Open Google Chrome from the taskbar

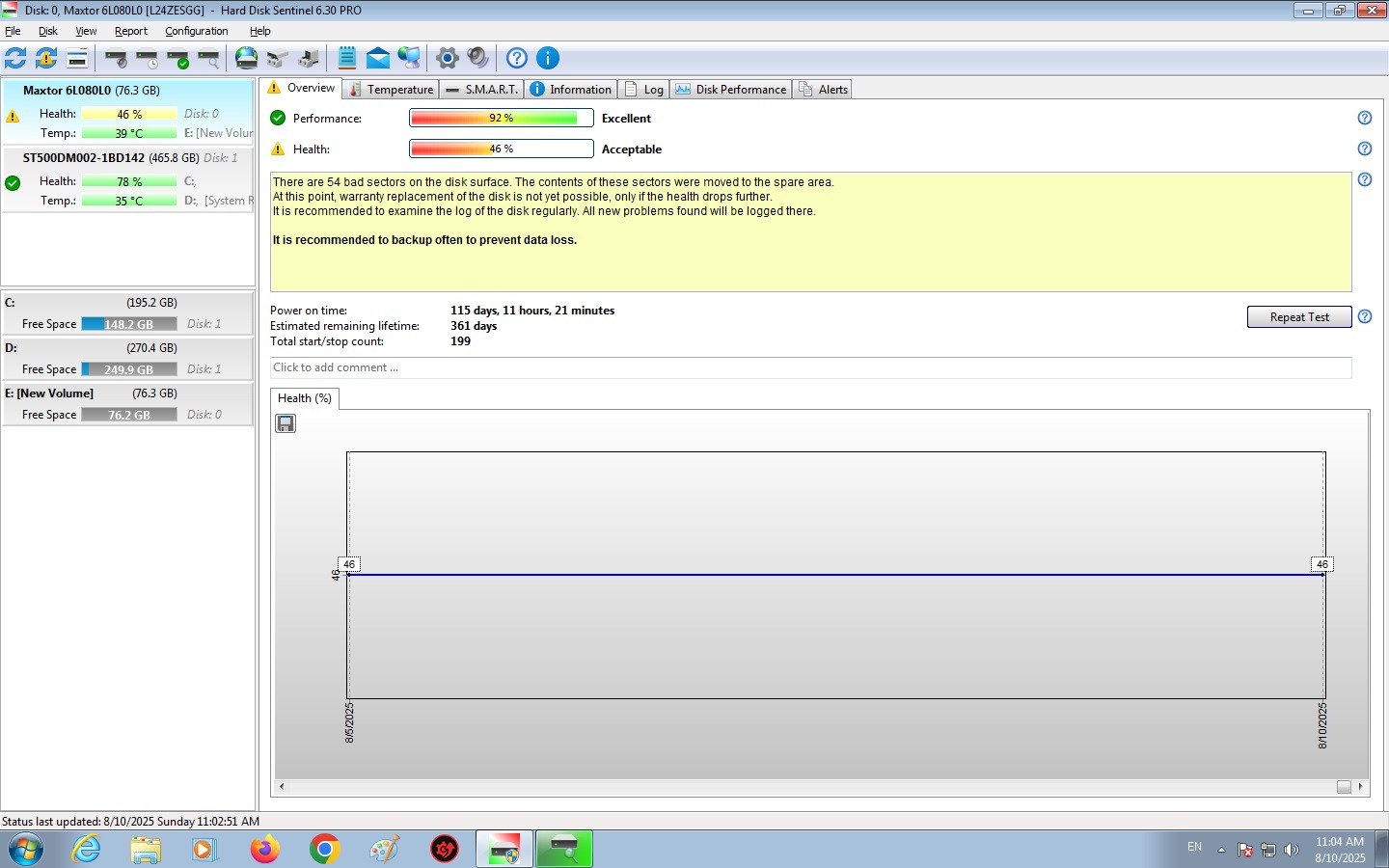tap(325, 849)
